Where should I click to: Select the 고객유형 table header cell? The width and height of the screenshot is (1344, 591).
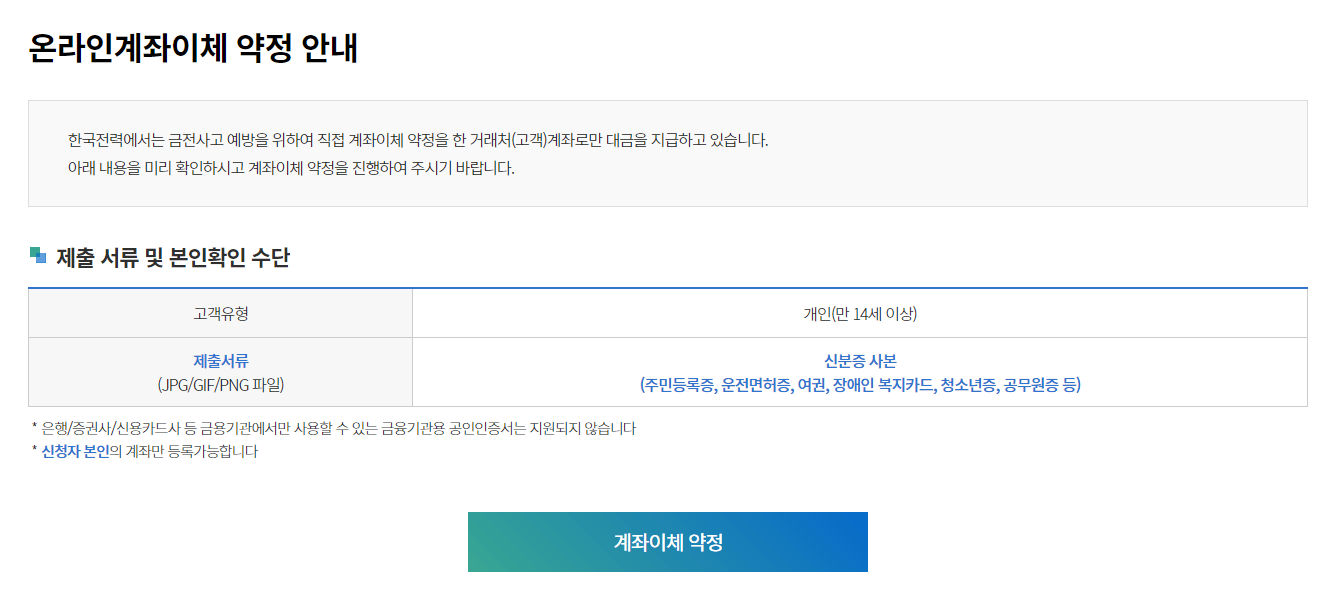point(221,314)
